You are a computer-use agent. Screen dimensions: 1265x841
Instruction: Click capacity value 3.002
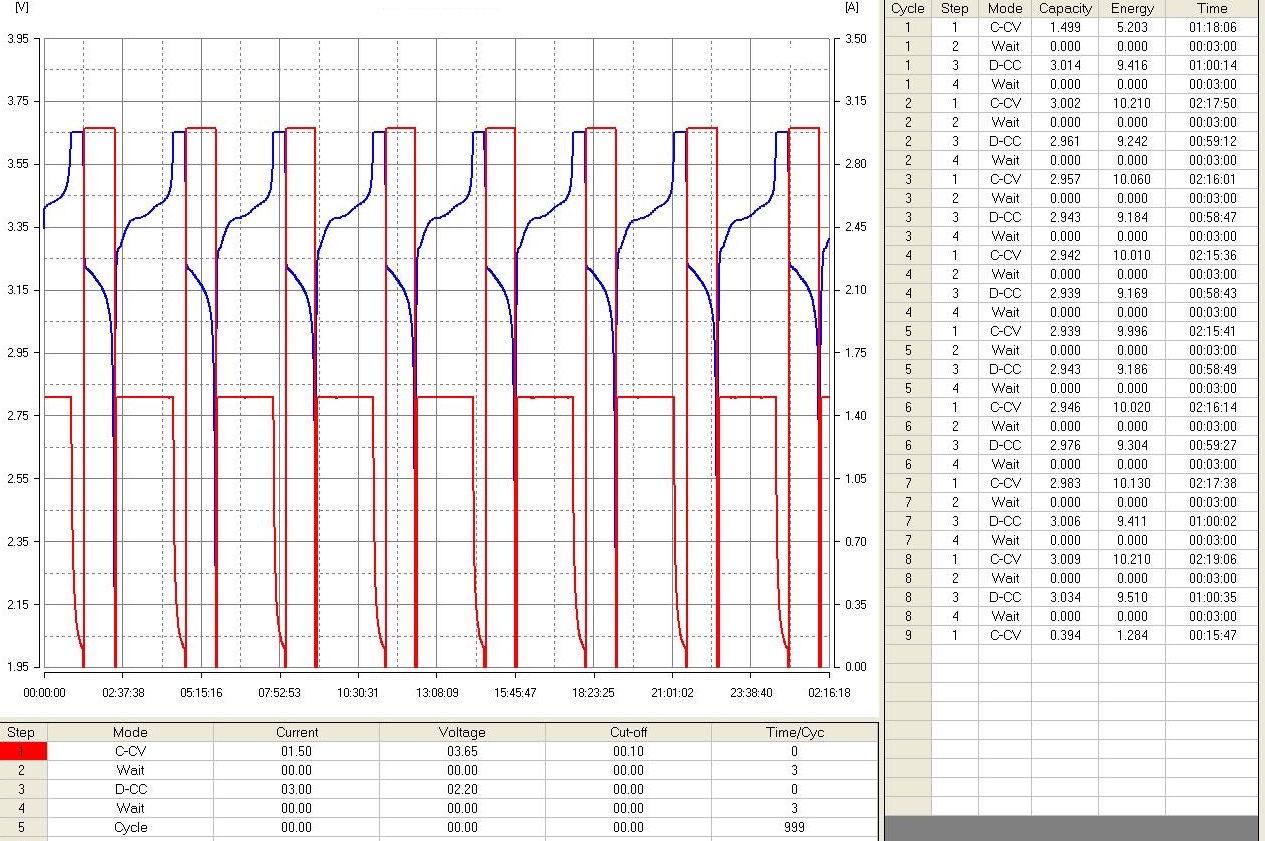click(1065, 103)
